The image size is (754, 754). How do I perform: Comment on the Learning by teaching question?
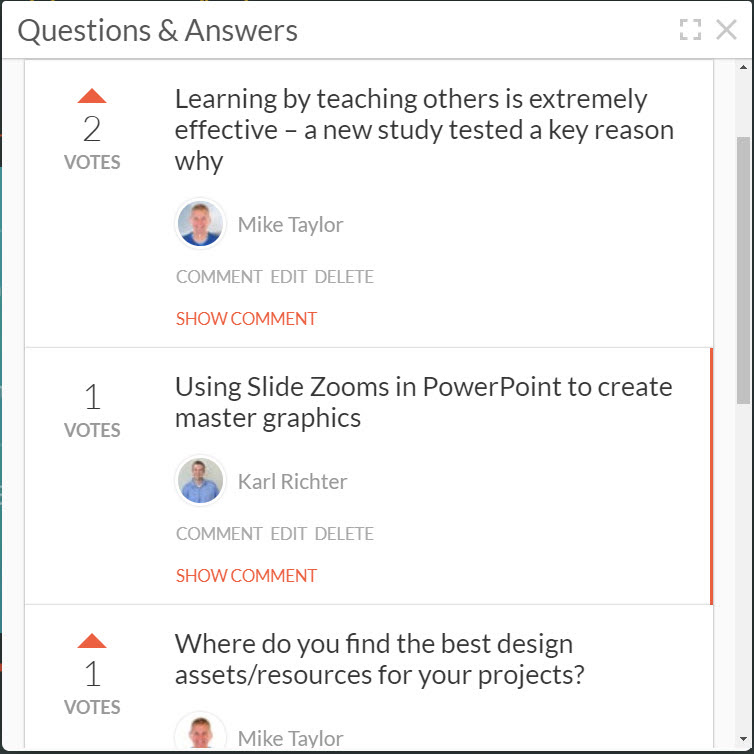(x=219, y=277)
